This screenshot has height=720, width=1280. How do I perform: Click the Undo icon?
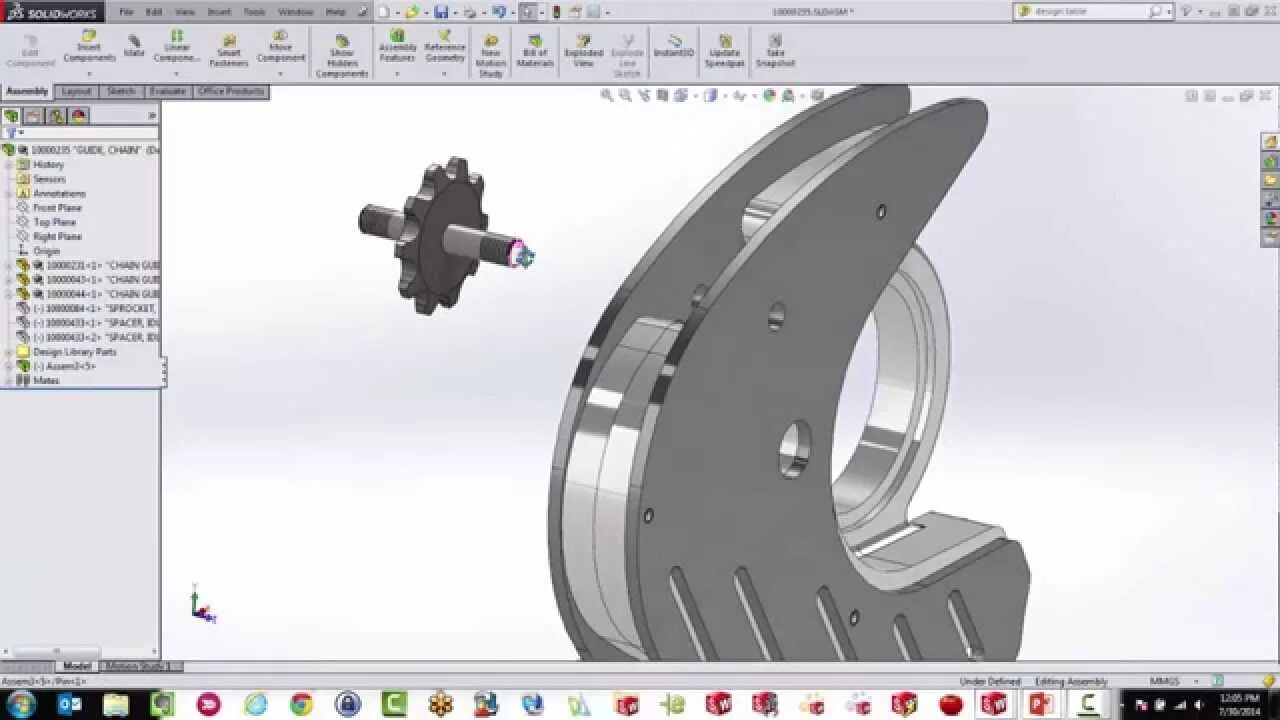[x=498, y=12]
